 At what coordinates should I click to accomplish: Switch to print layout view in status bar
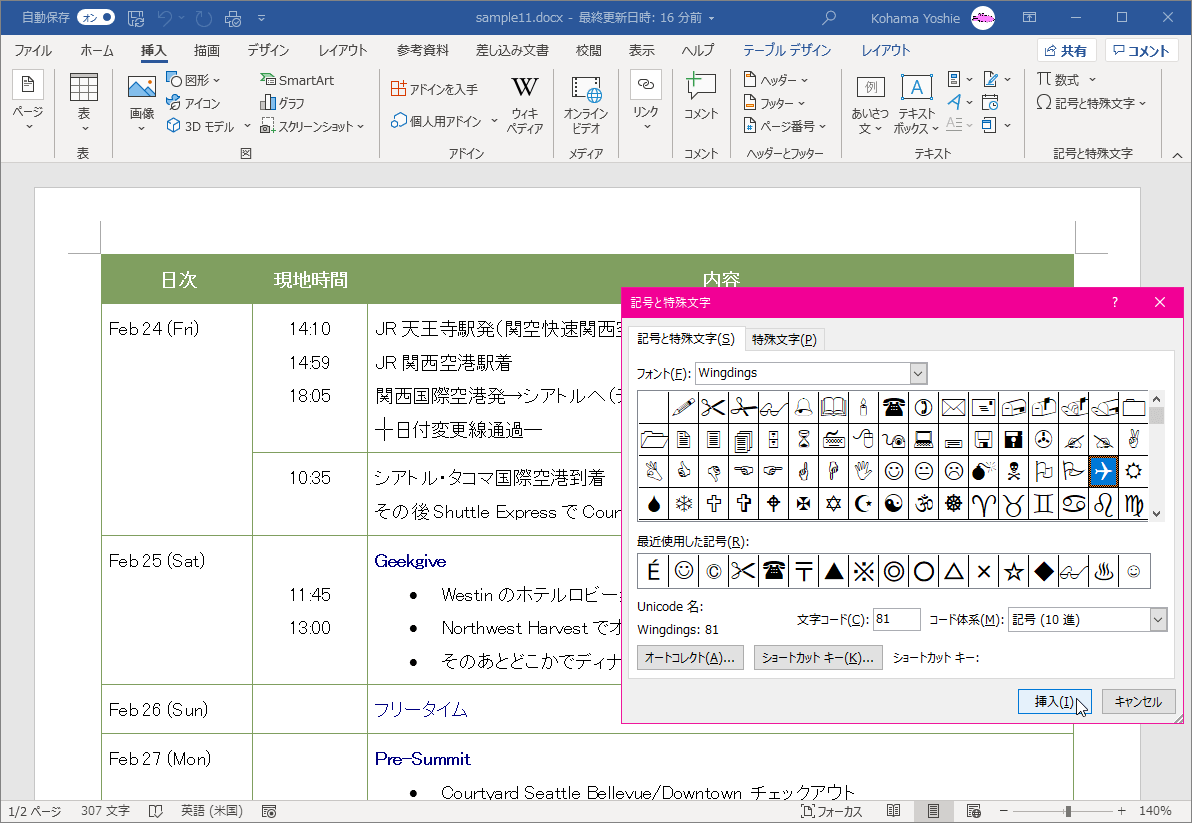[933, 811]
